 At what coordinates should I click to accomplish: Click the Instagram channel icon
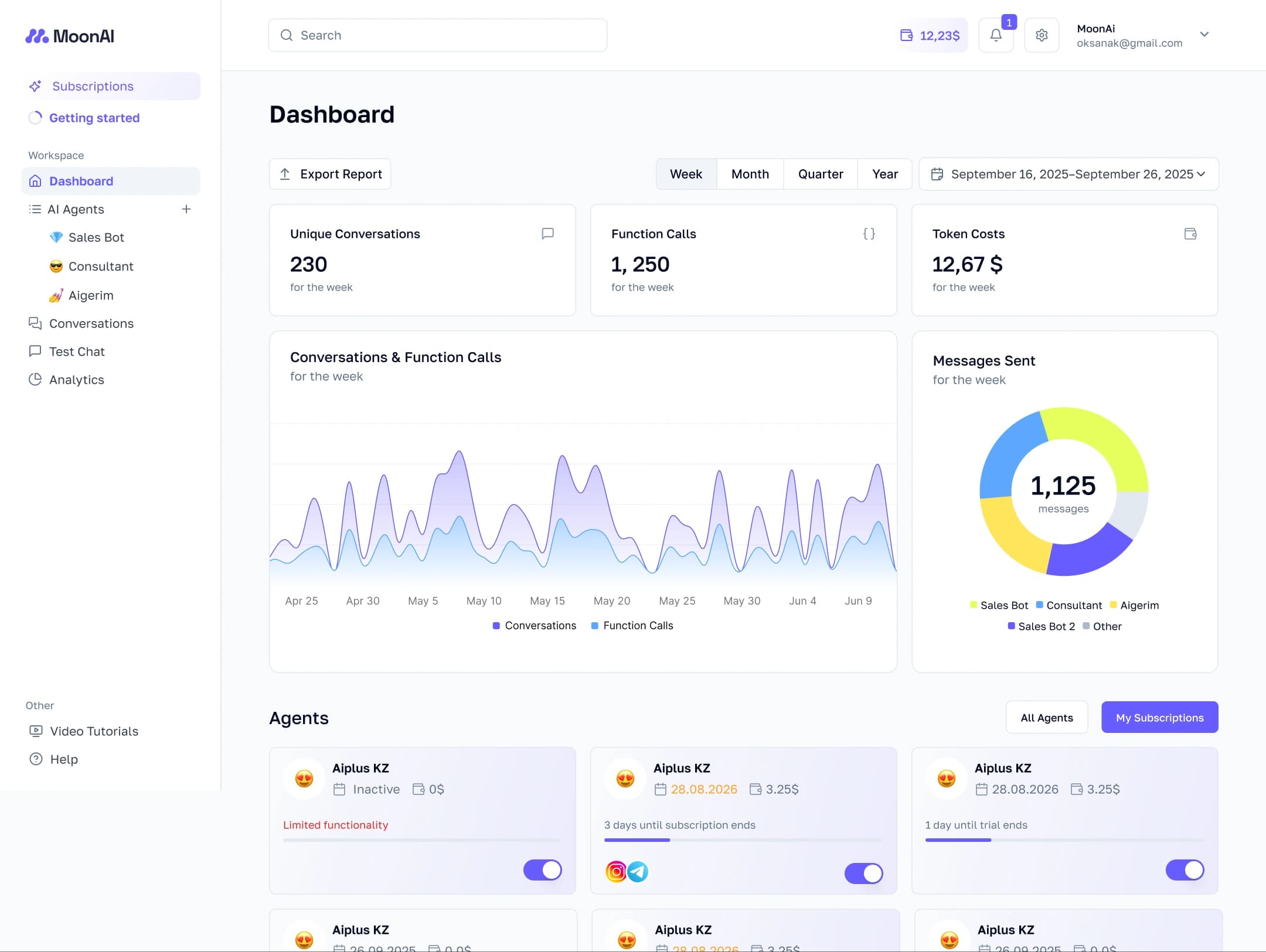[616, 872]
